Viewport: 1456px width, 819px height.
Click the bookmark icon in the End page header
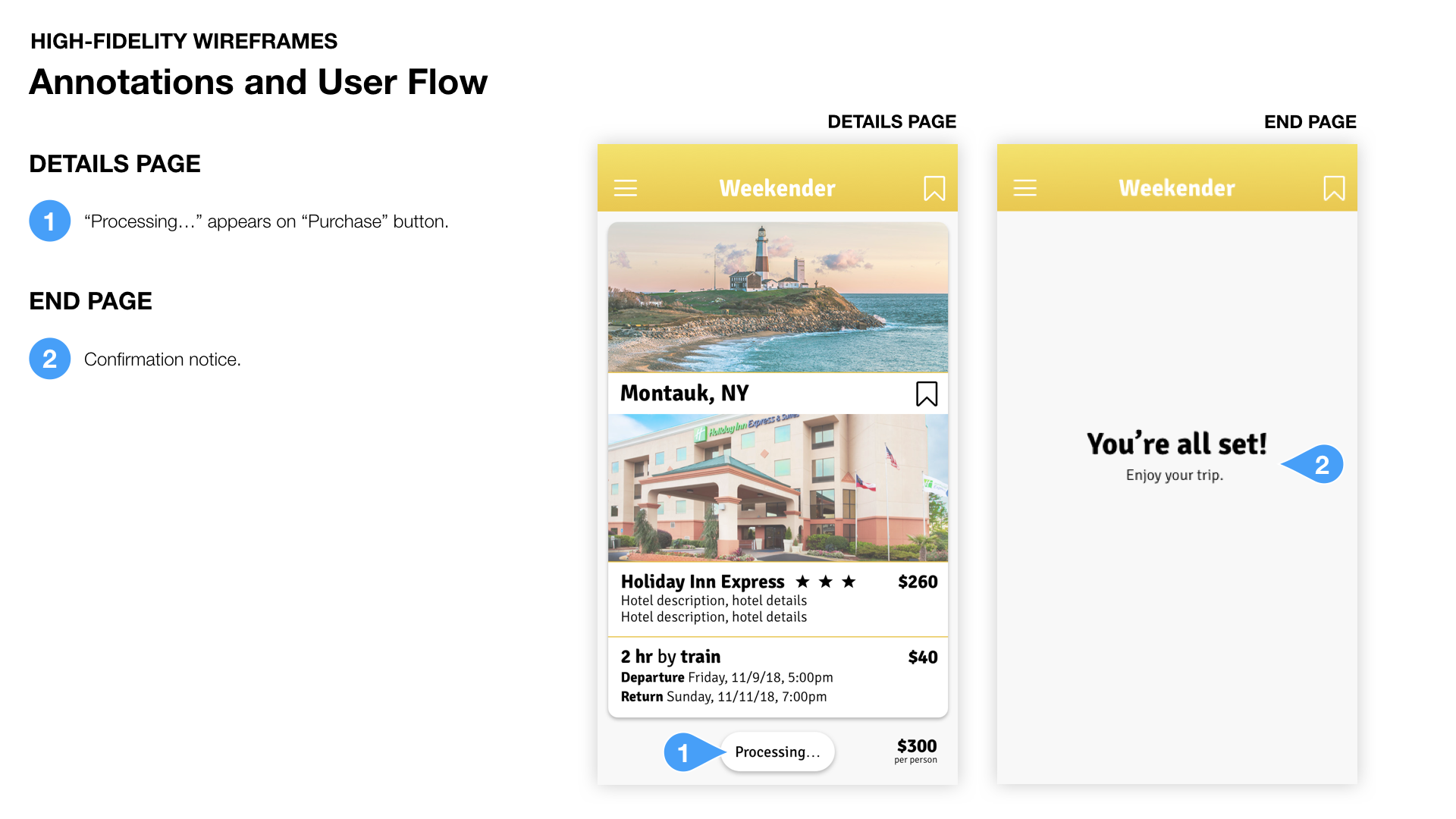click(x=1334, y=188)
